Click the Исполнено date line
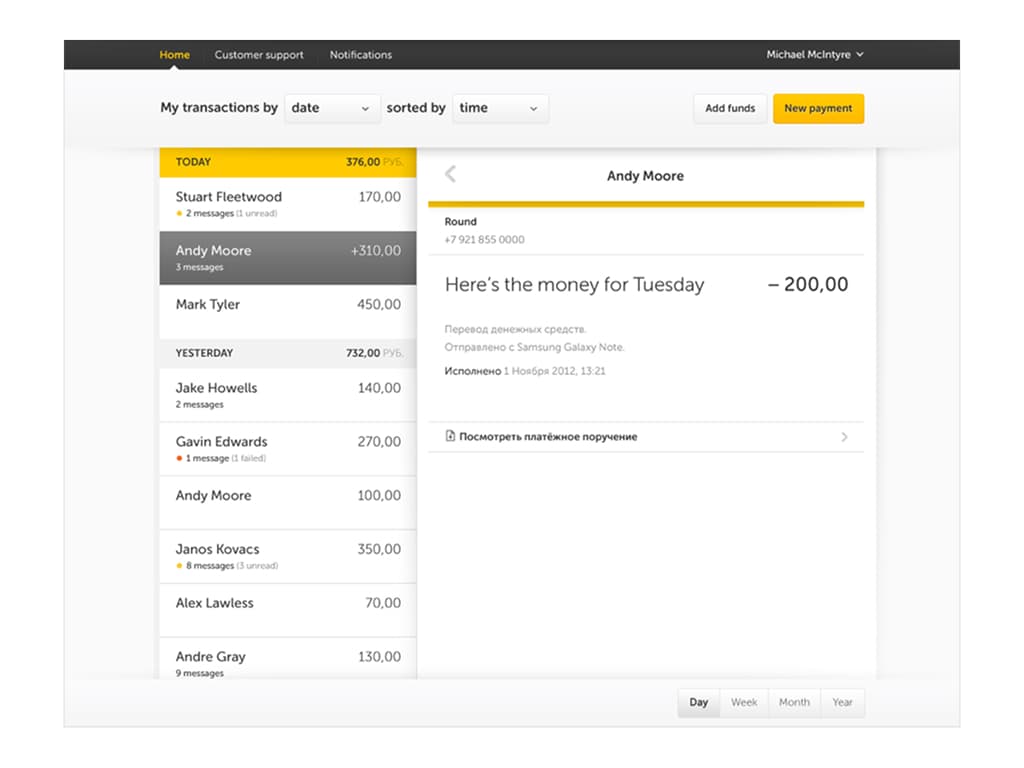The image size is (1024, 768). click(x=525, y=371)
